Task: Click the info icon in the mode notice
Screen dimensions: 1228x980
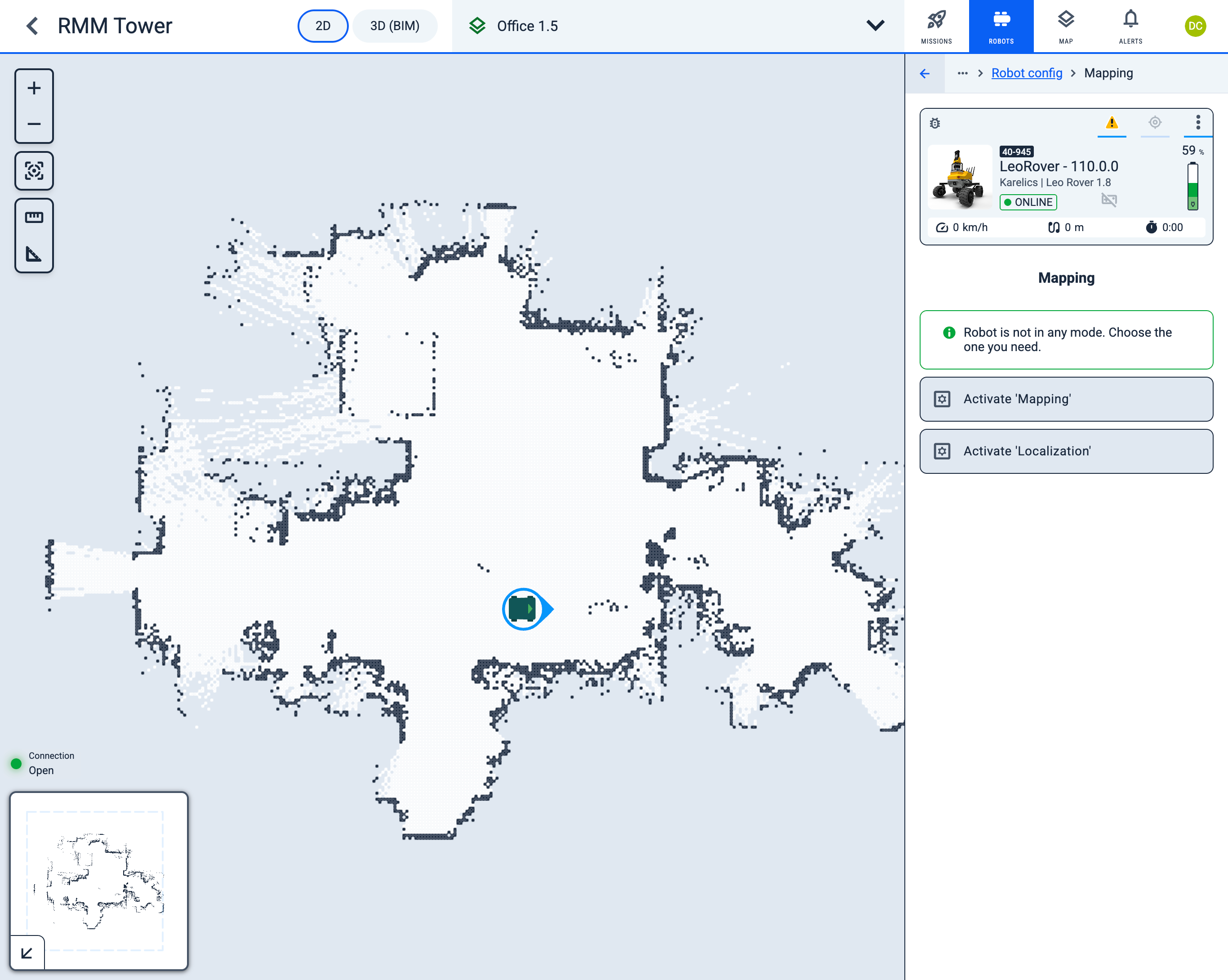Action: (949, 333)
